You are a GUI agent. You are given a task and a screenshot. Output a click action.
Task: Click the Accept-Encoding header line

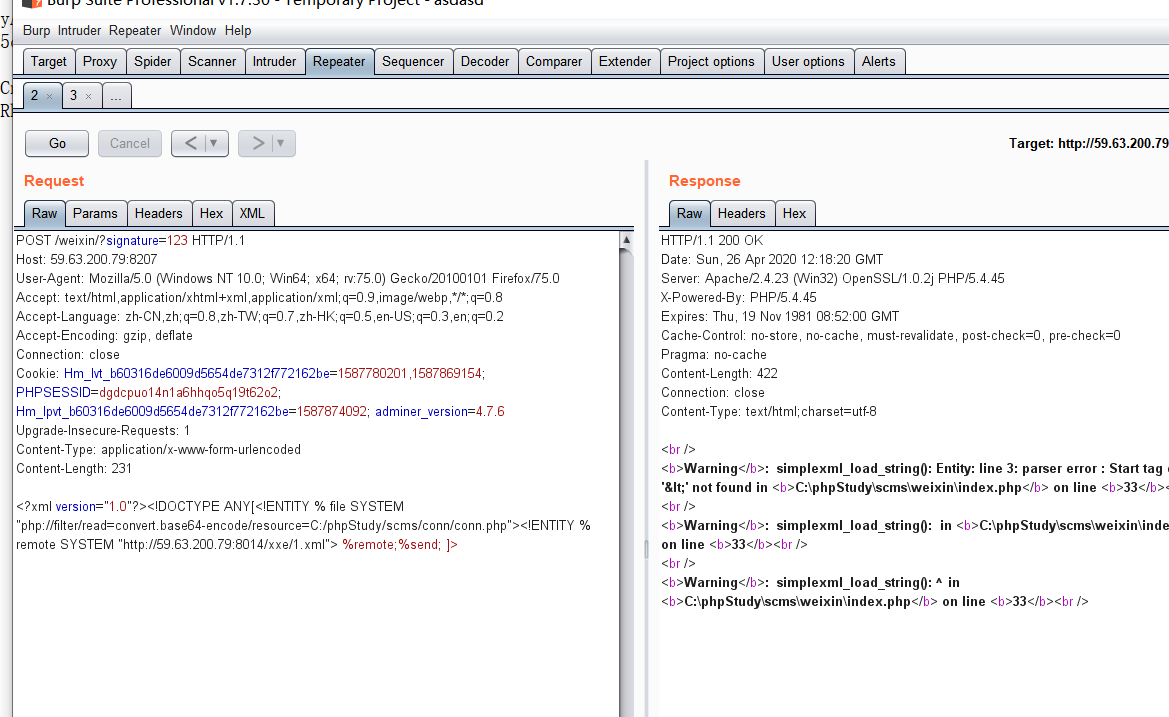[104, 335]
